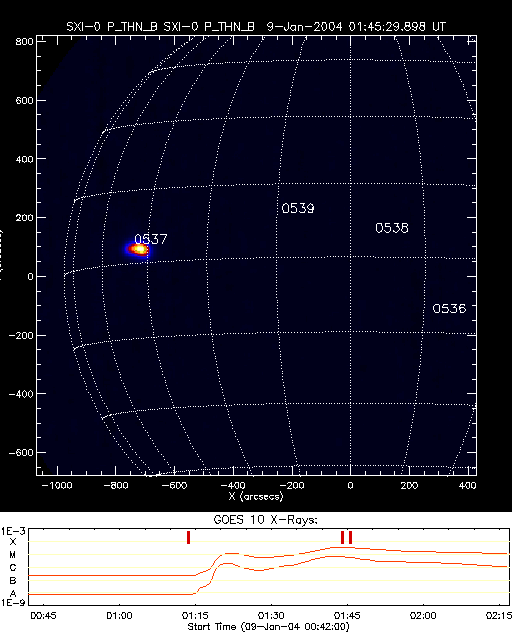Click the GOES 10 X-Rays title
512x640 pixels.
coord(265,520)
